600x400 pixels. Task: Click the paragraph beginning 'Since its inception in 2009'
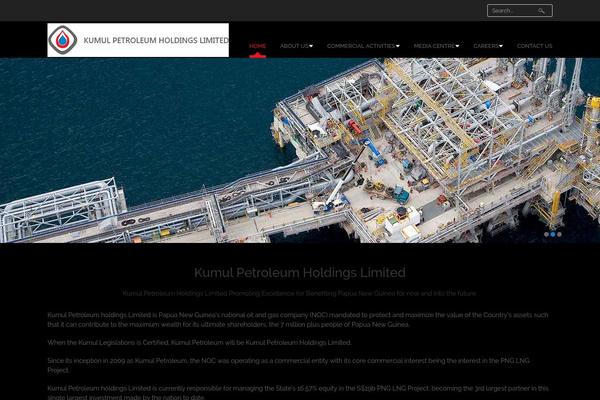point(289,365)
